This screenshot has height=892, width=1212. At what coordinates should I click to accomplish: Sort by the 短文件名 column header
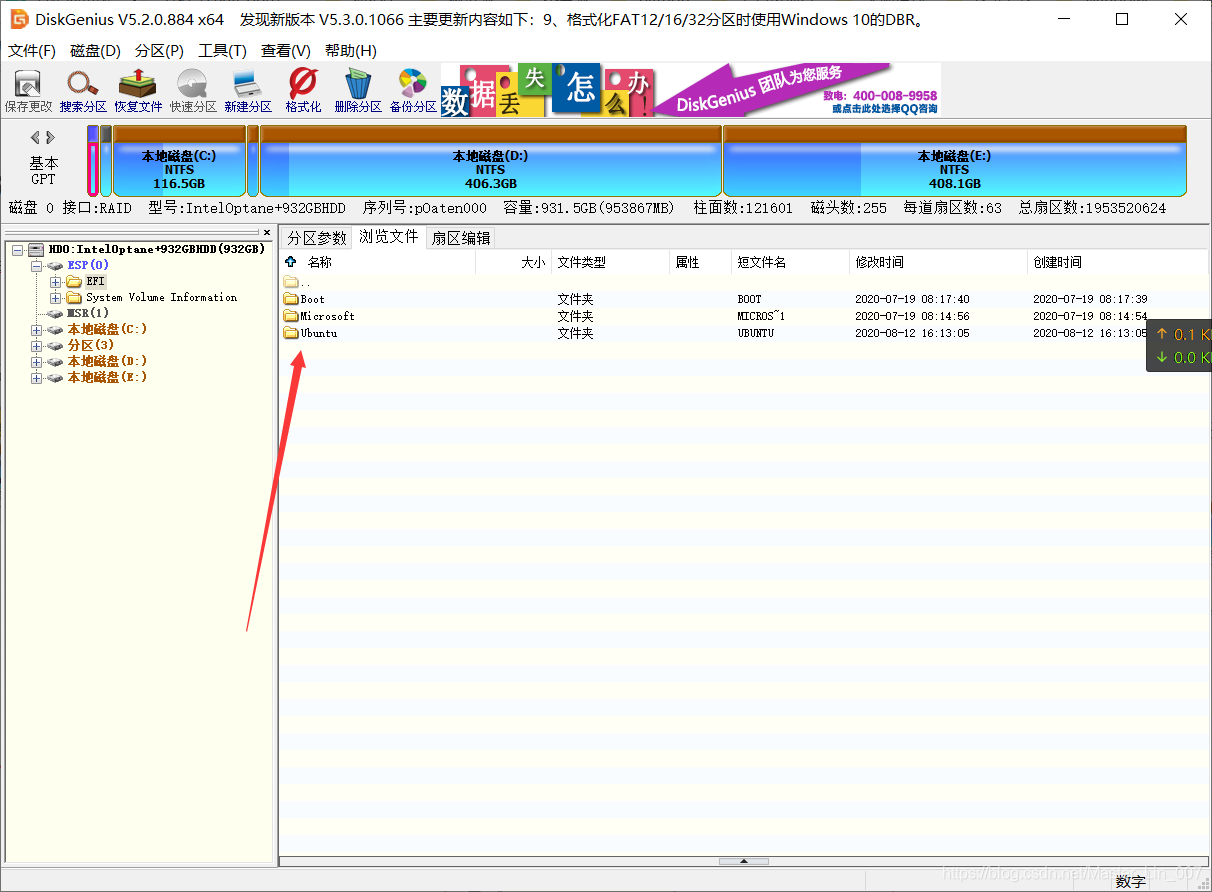click(762, 262)
